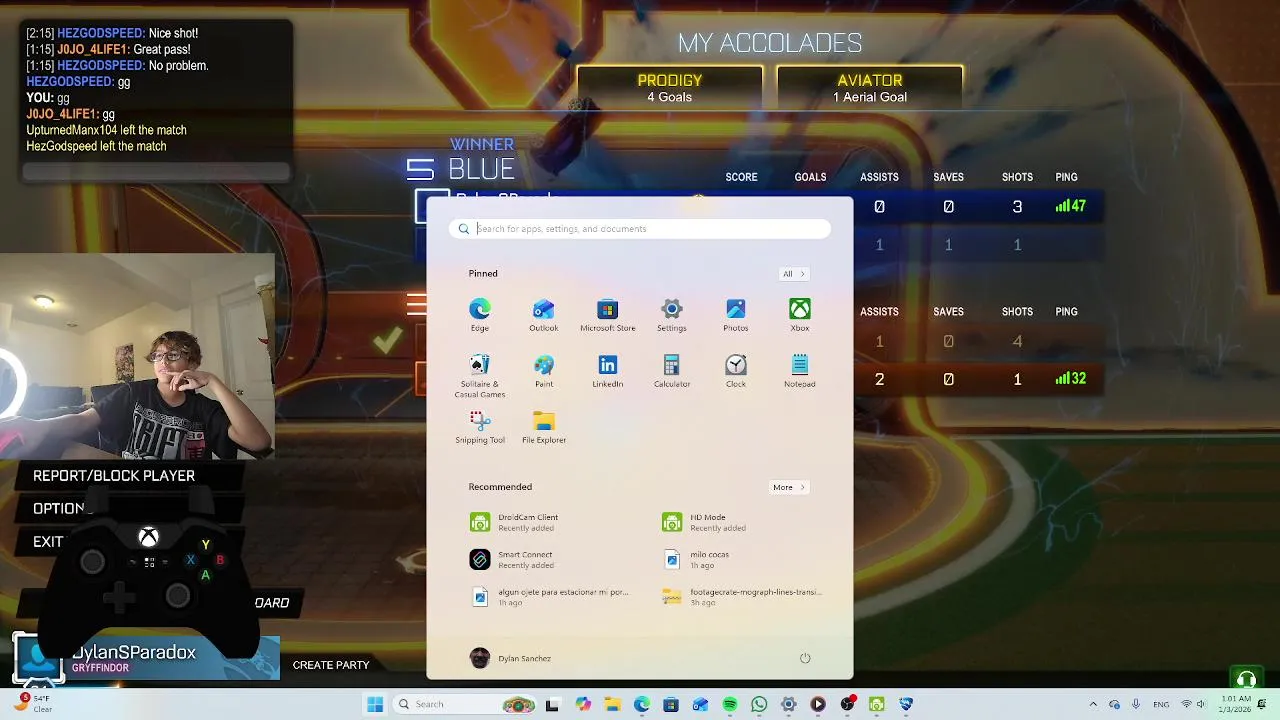Open the Snipping Tool

click(x=480, y=427)
